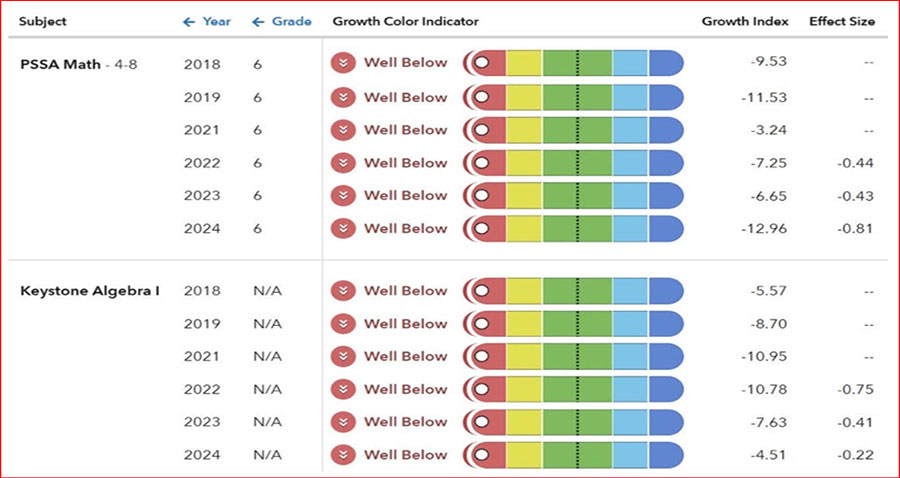Image resolution: width=900 pixels, height=478 pixels.
Task: Click the Well Below icon for PSSA Math 2022
Action: click(344, 163)
